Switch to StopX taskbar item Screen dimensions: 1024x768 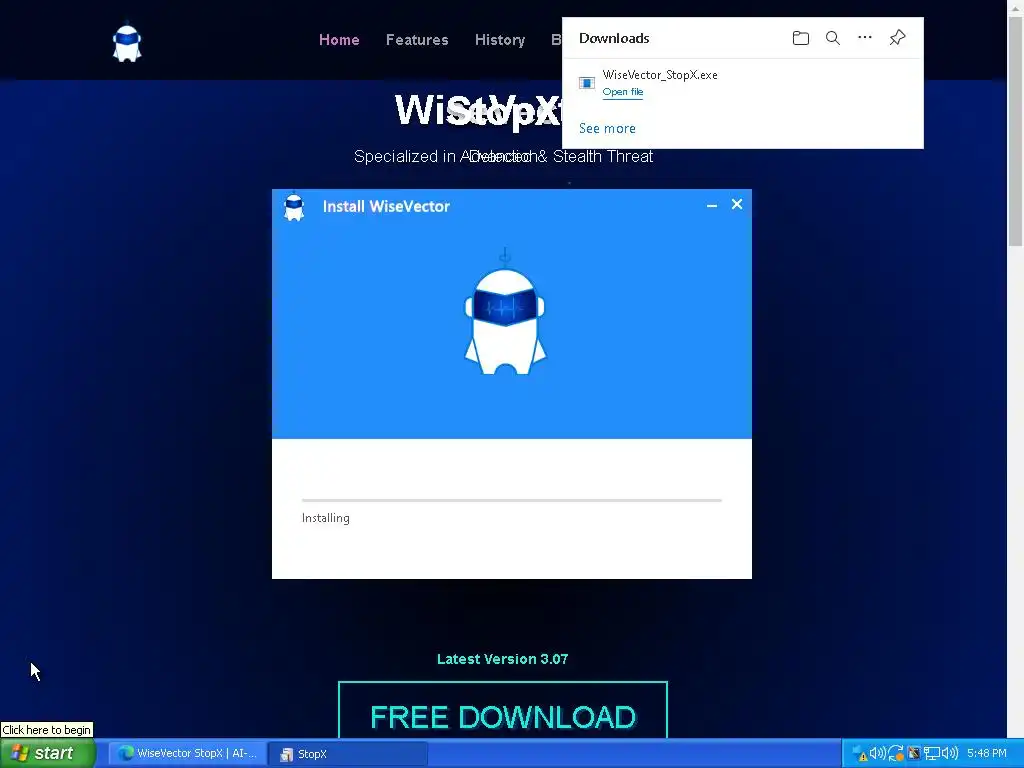point(348,754)
